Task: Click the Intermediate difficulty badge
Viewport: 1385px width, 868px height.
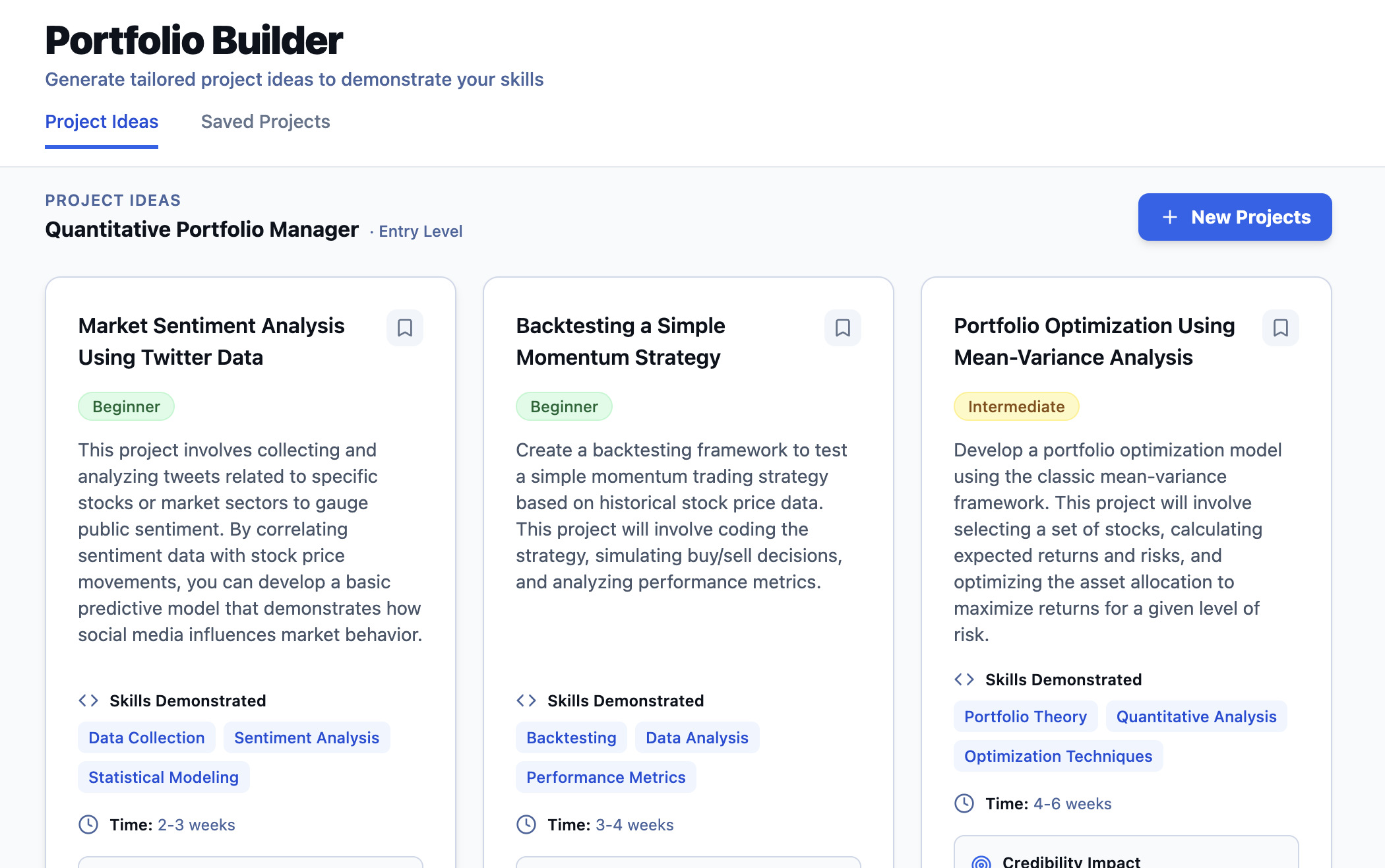Action: [x=1016, y=406]
